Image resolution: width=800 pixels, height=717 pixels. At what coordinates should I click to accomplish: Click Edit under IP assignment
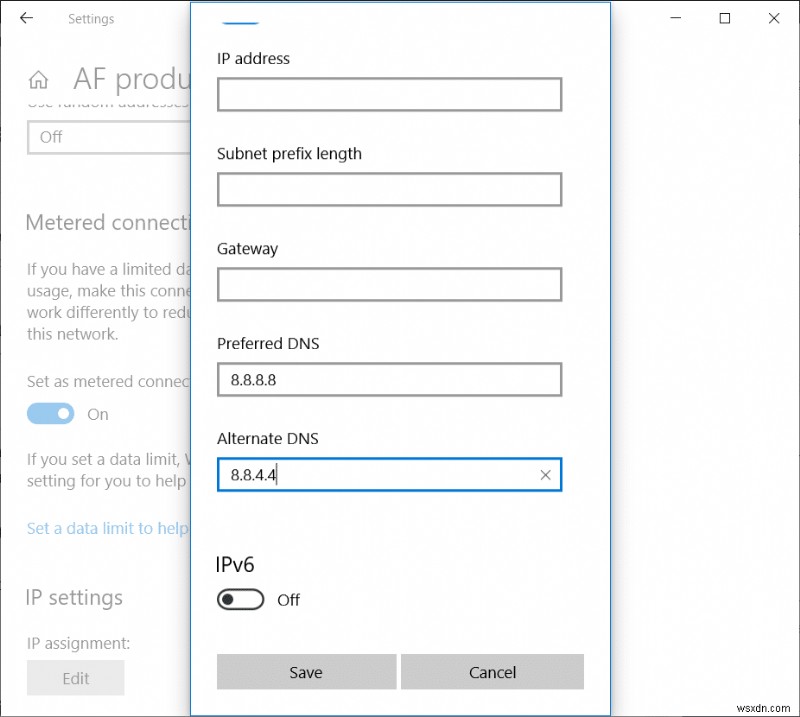[x=75, y=678]
